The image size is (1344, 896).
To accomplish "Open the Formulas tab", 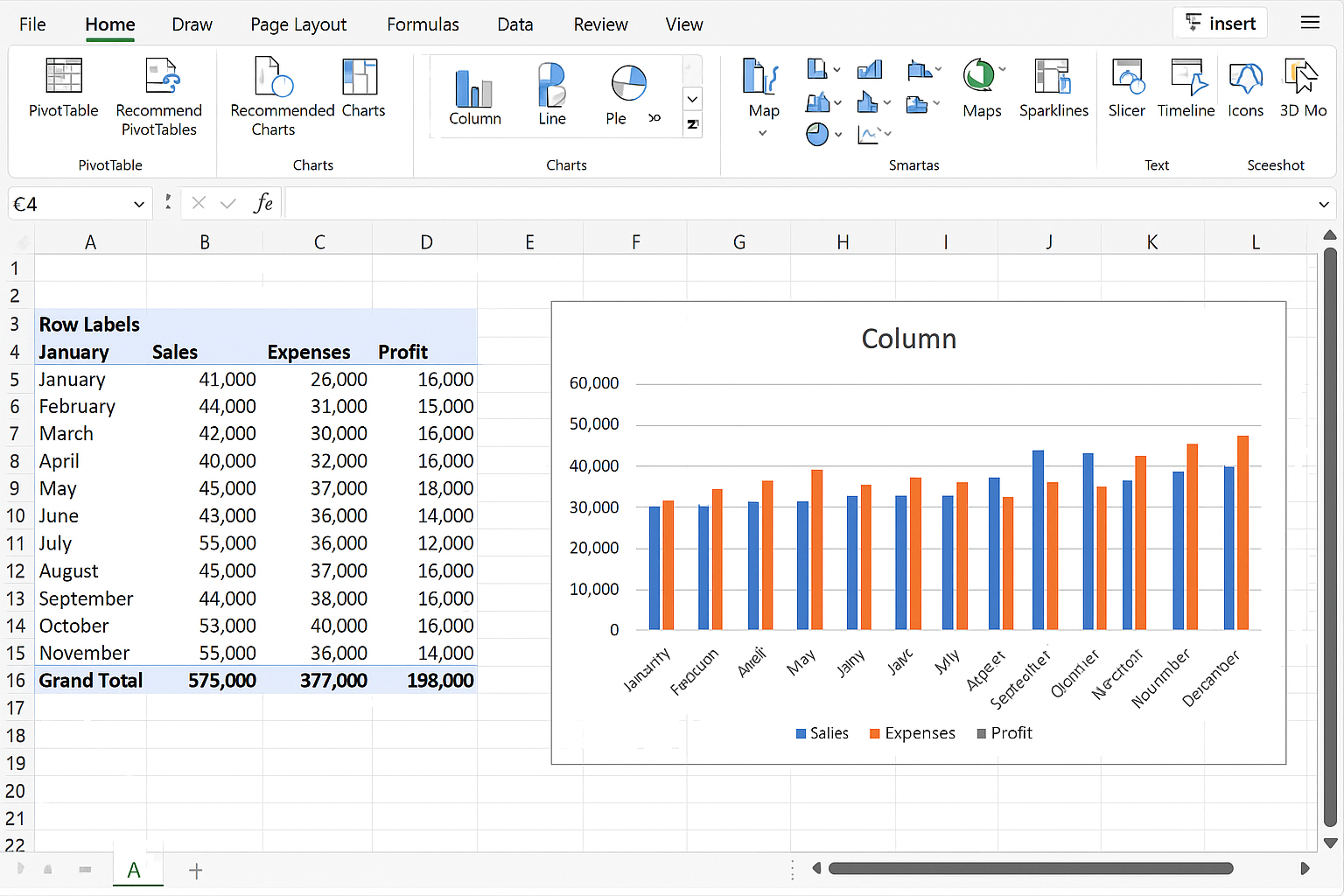I will click(x=423, y=24).
